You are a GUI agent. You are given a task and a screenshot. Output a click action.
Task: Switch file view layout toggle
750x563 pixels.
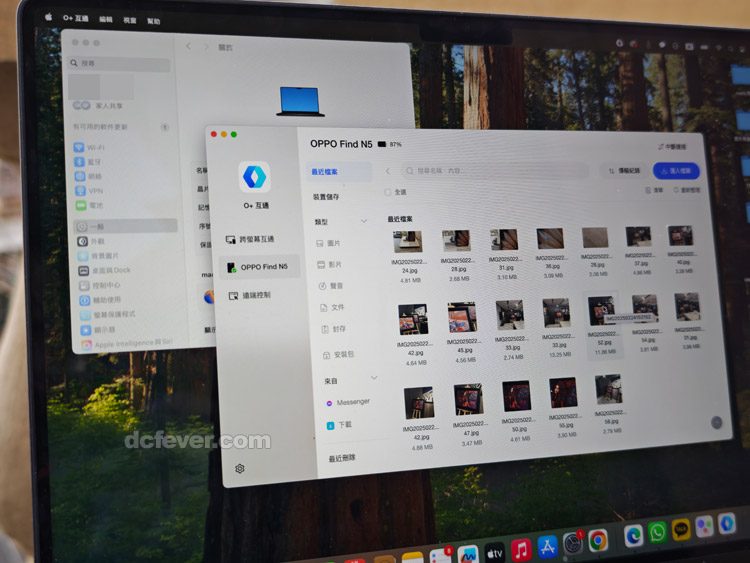[x=654, y=190]
